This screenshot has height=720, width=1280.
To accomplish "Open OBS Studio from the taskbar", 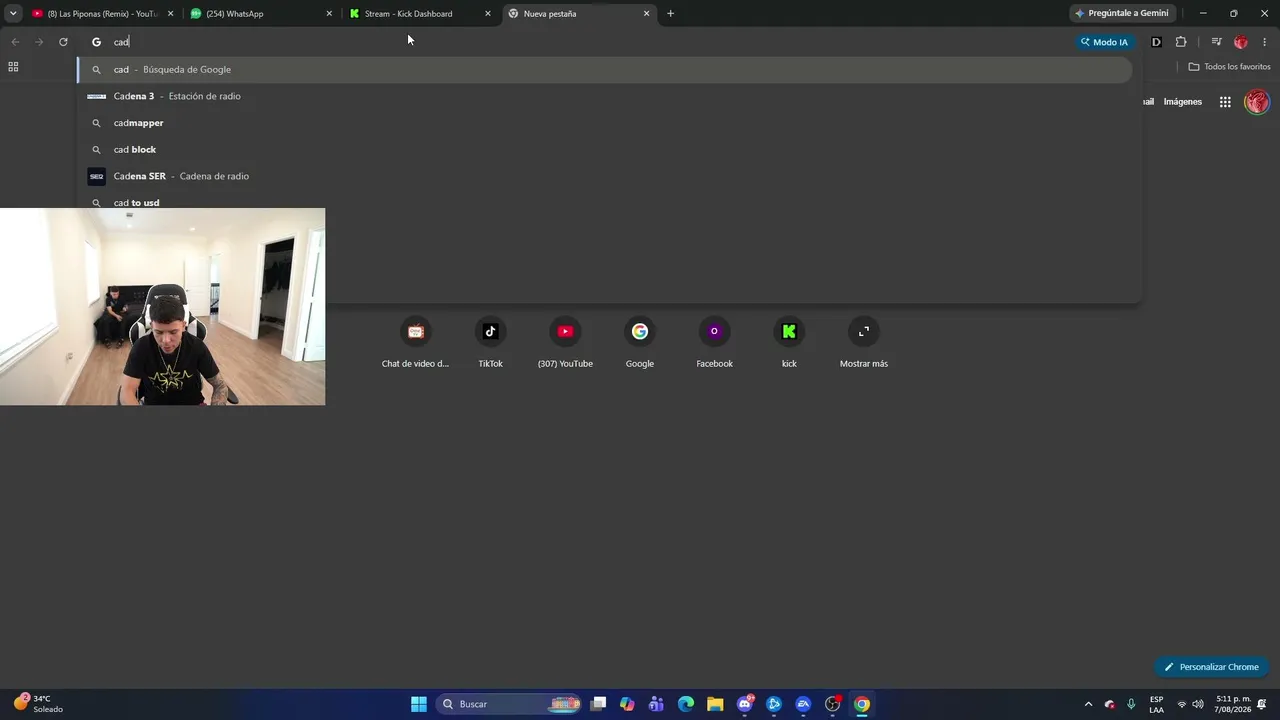I will click(833, 704).
